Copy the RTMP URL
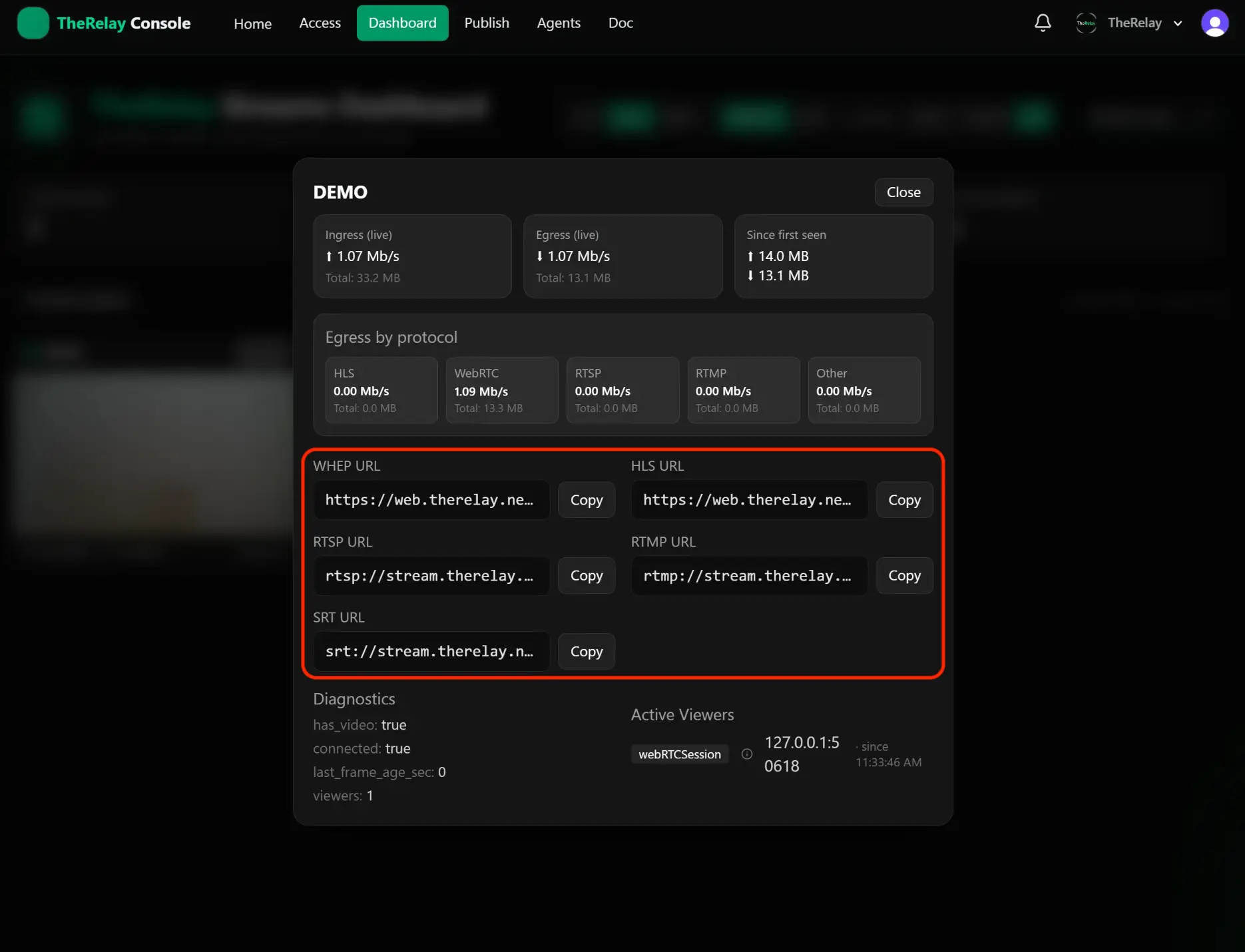1245x952 pixels. tap(904, 576)
